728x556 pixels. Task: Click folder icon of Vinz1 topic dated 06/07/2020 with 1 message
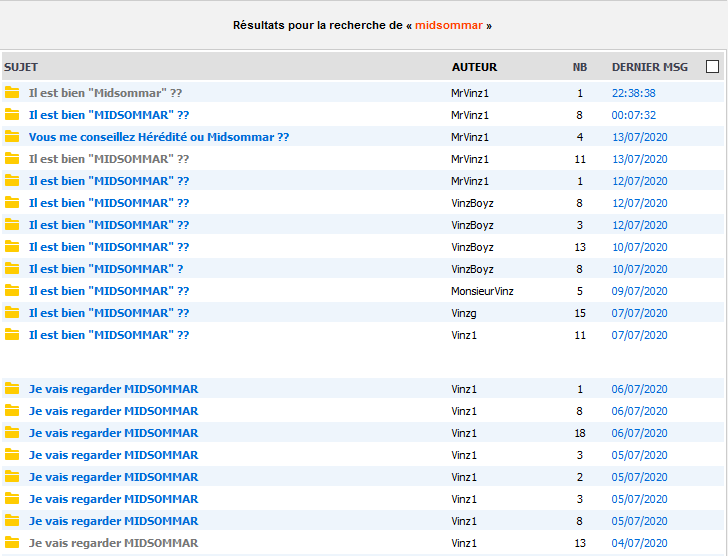pyautogui.click(x=12, y=389)
